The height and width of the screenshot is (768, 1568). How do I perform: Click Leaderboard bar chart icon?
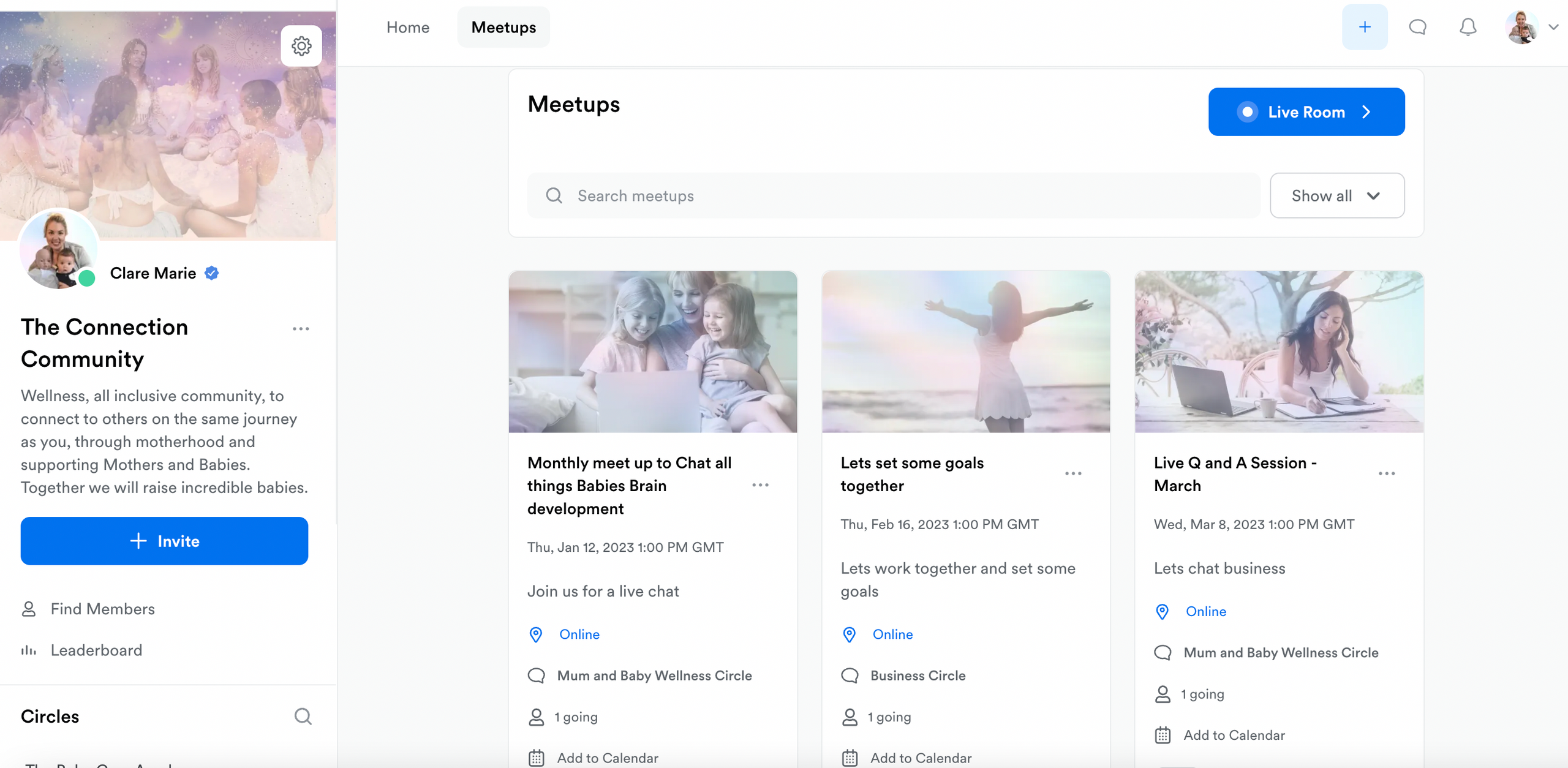tap(29, 650)
